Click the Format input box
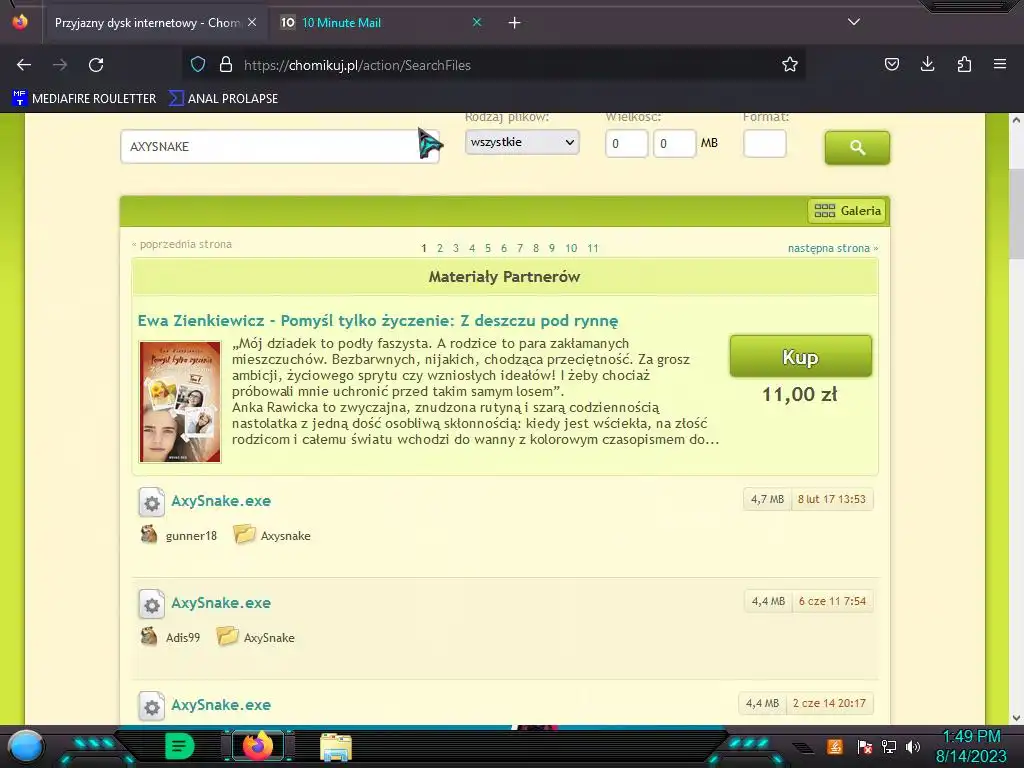The width and height of the screenshot is (1024, 768). point(764,144)
